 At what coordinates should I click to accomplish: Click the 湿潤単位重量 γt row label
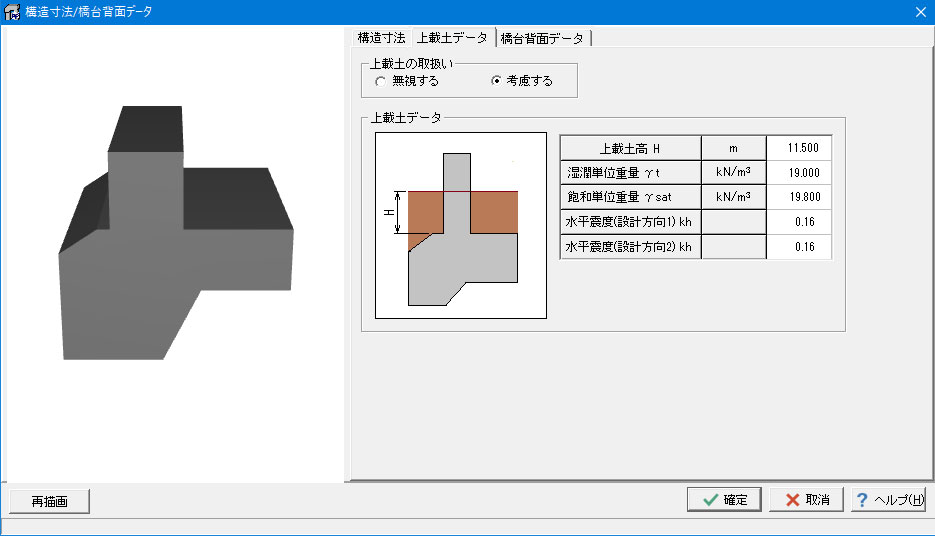630,173
